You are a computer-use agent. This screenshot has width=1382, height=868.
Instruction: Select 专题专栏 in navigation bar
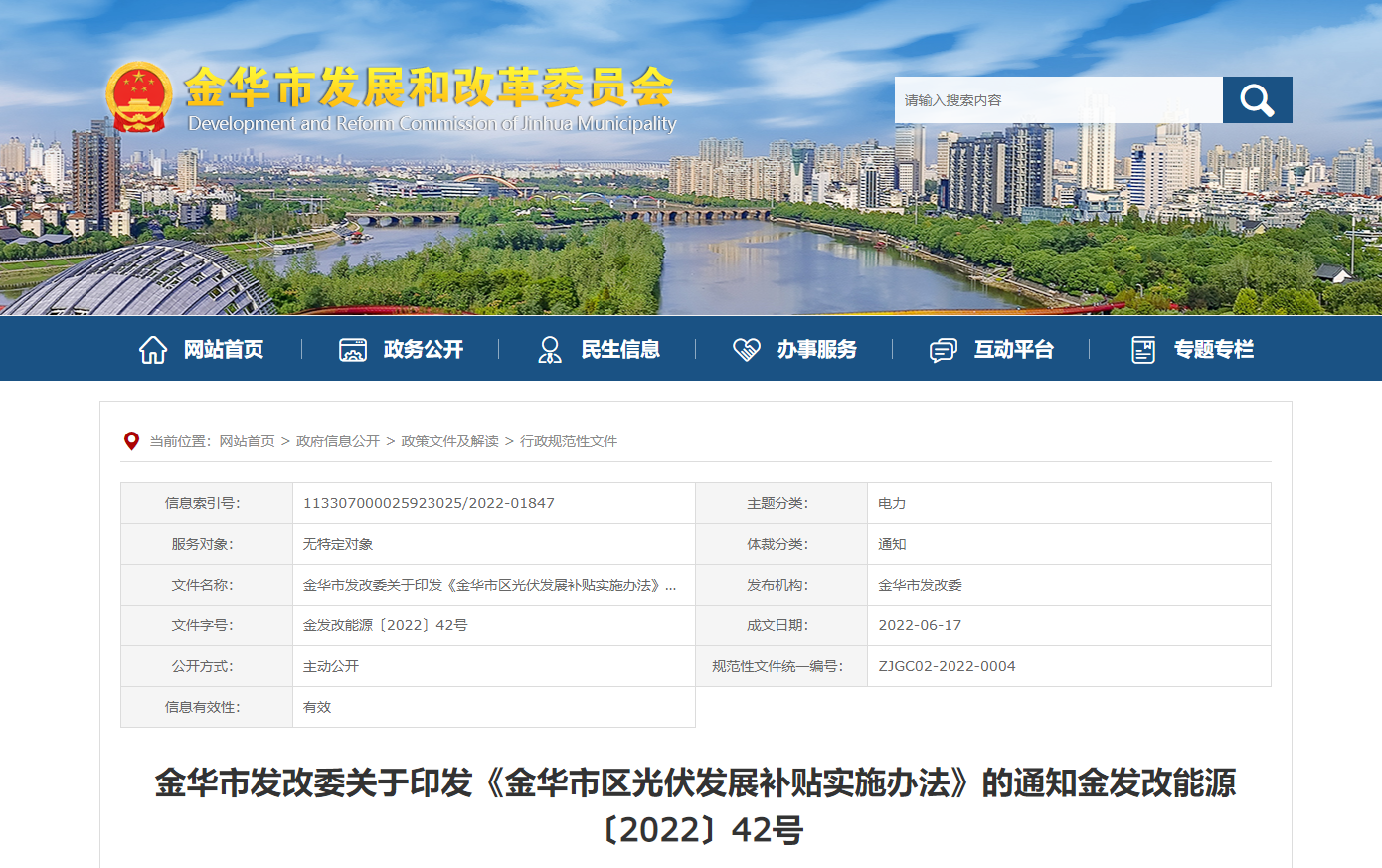tap(1213, 350)
